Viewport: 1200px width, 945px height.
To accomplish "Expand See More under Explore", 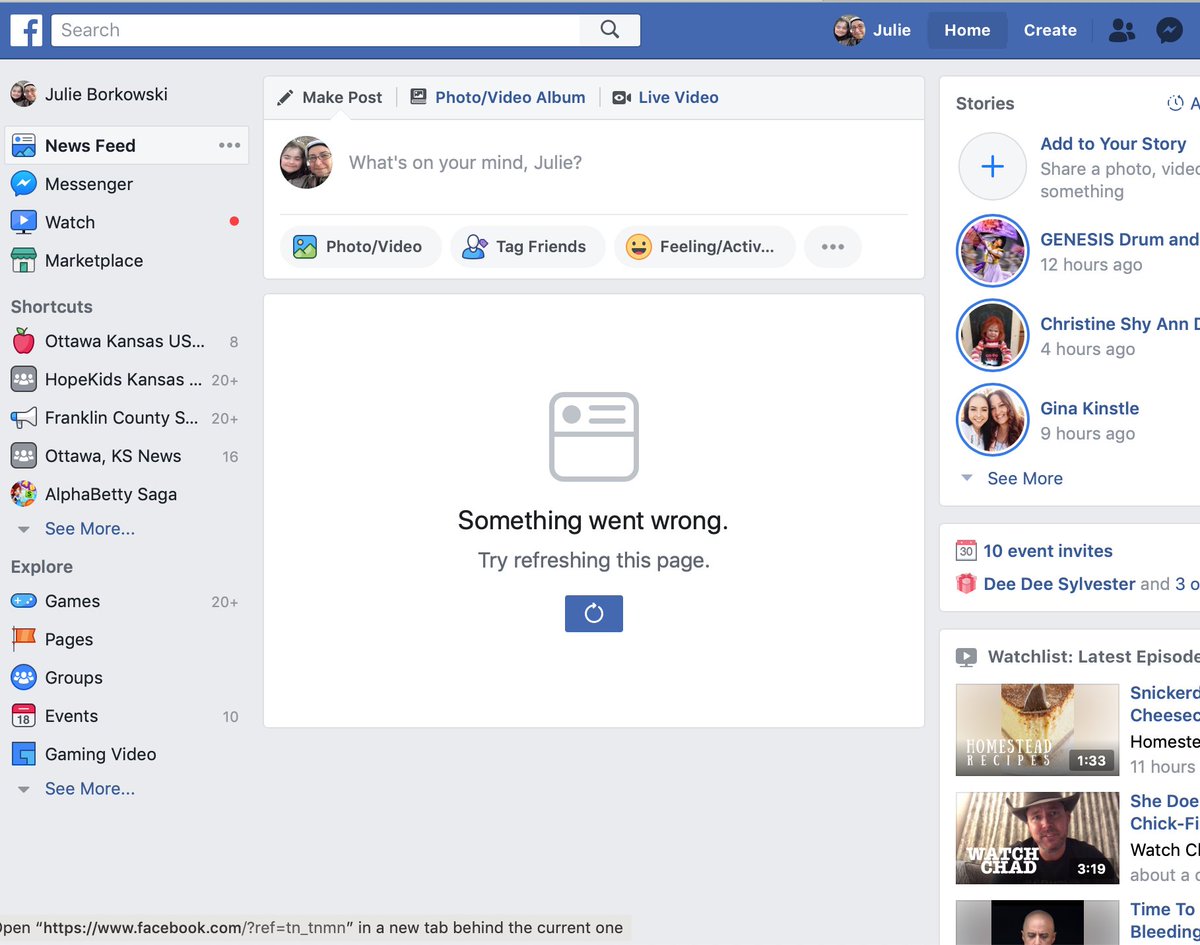I will [90, 789].
